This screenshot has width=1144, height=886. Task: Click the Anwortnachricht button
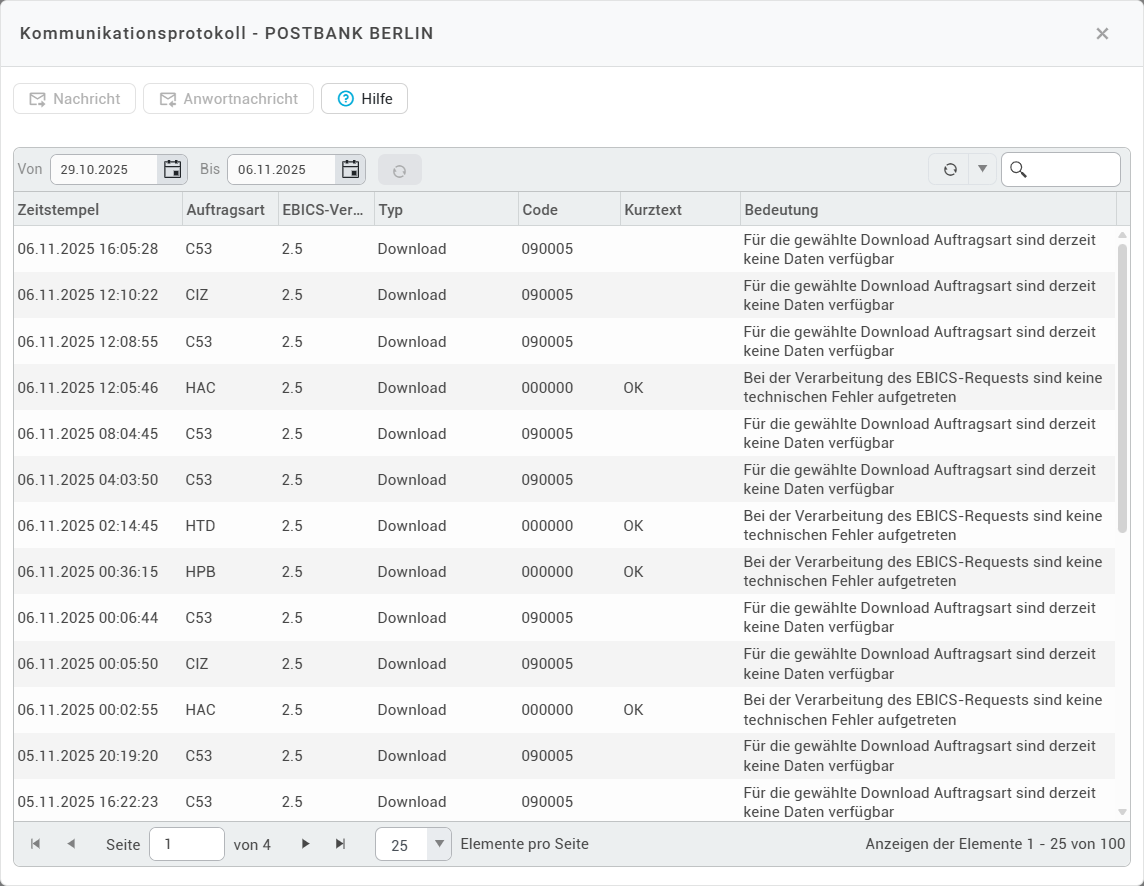pyautogui.click(x=228, y=99)
